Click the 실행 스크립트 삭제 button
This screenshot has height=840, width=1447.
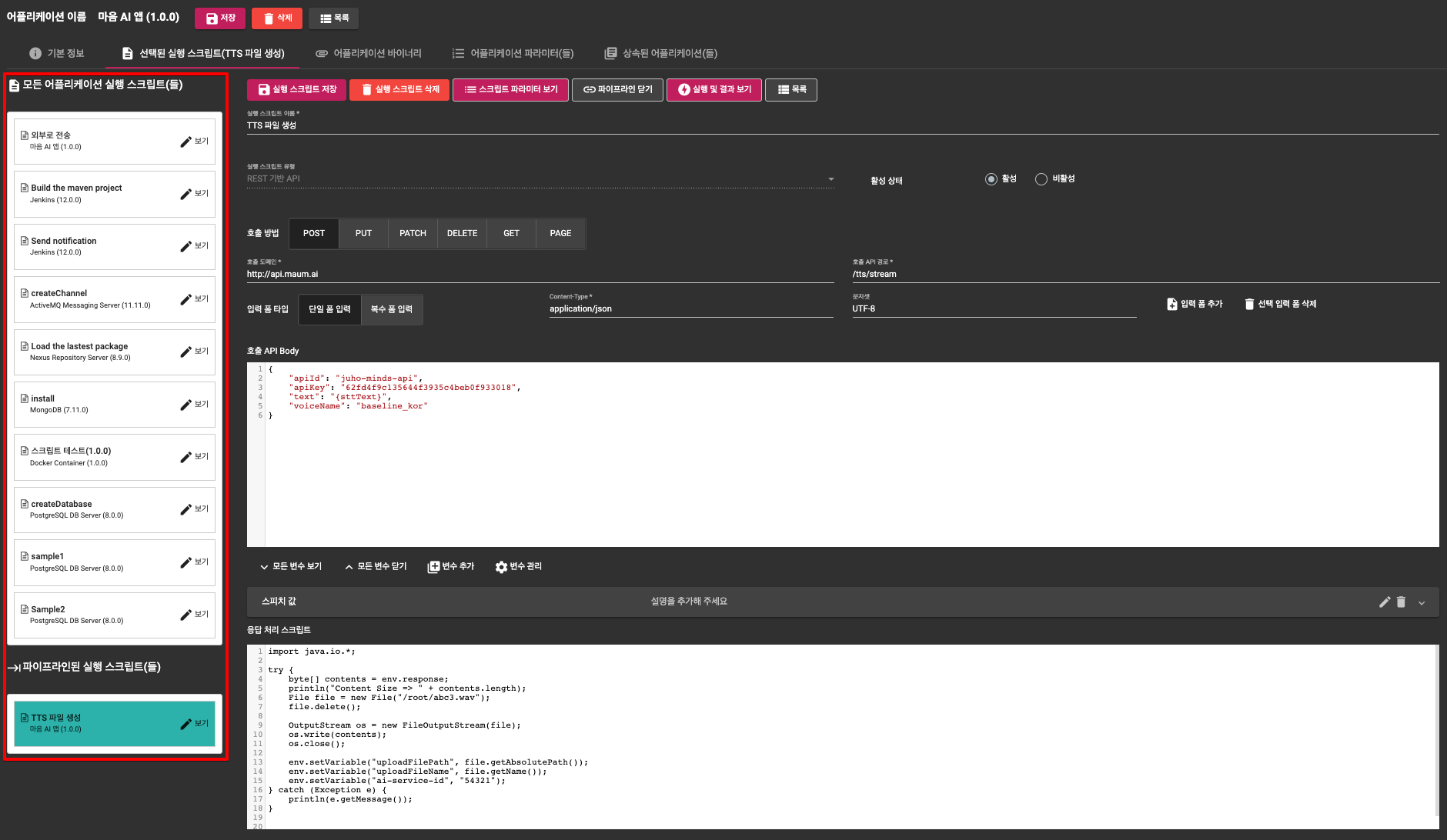pyautogui.click(x=399, y=90)
